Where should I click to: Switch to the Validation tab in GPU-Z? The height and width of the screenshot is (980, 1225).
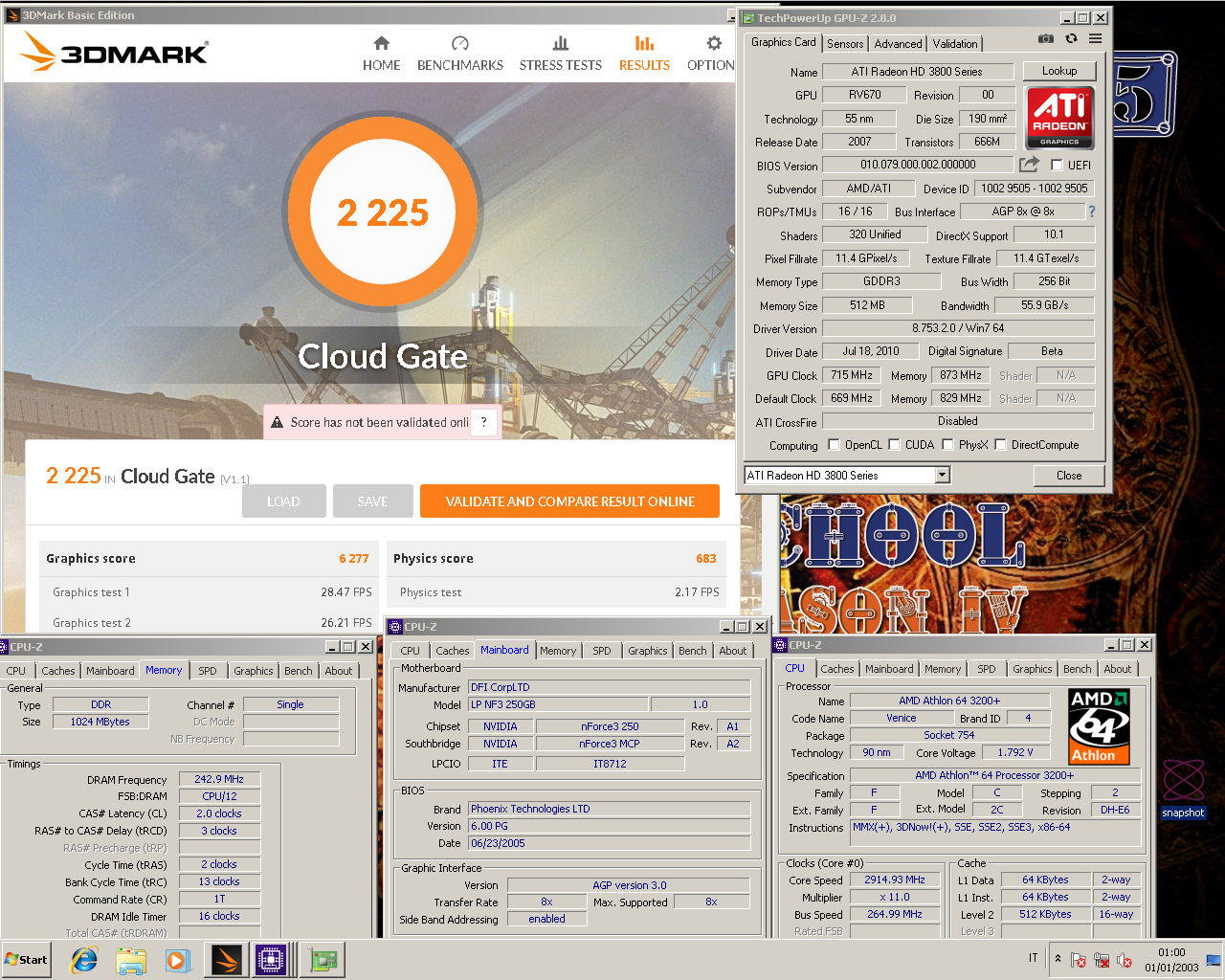(955, 44)
